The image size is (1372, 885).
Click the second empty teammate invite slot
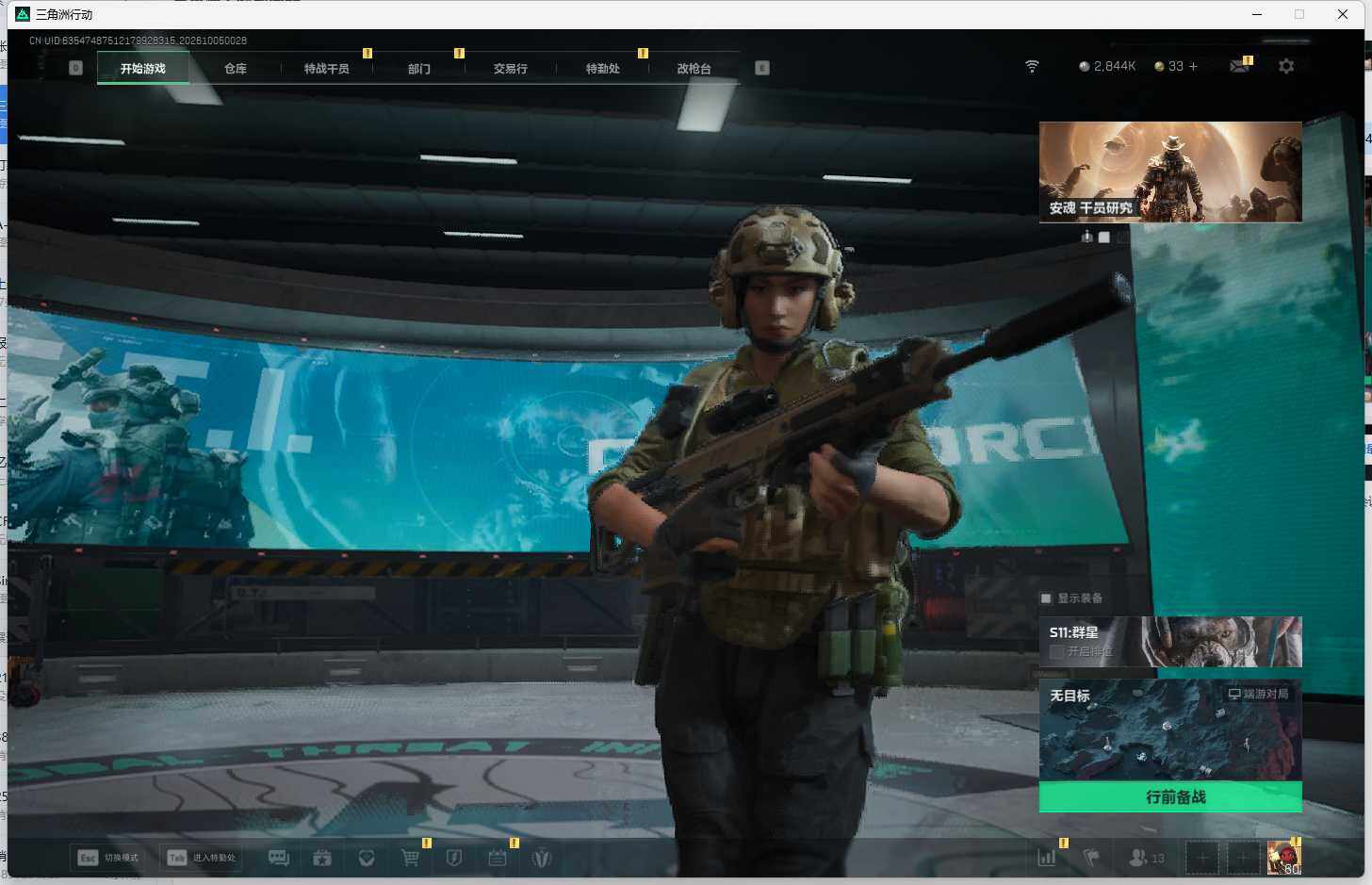(x=1243, y=858)
